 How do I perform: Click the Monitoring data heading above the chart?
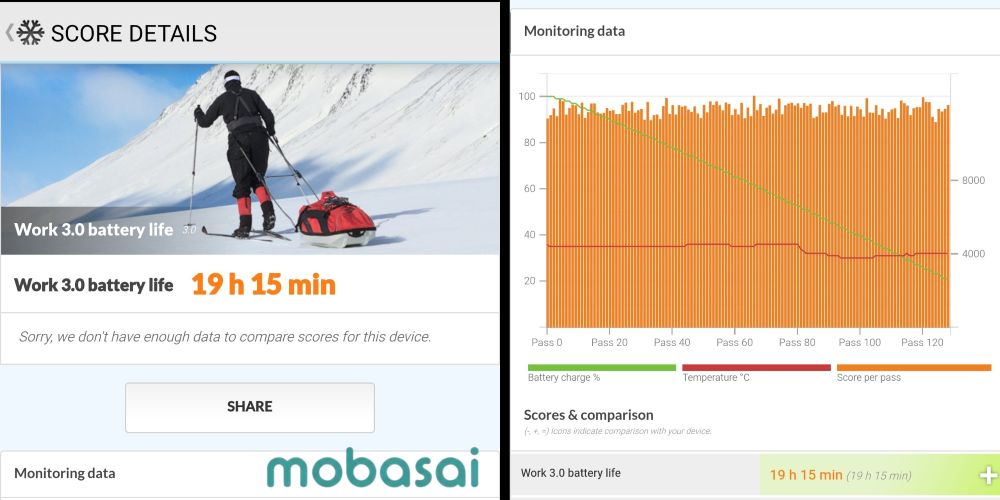coord(574,31)
